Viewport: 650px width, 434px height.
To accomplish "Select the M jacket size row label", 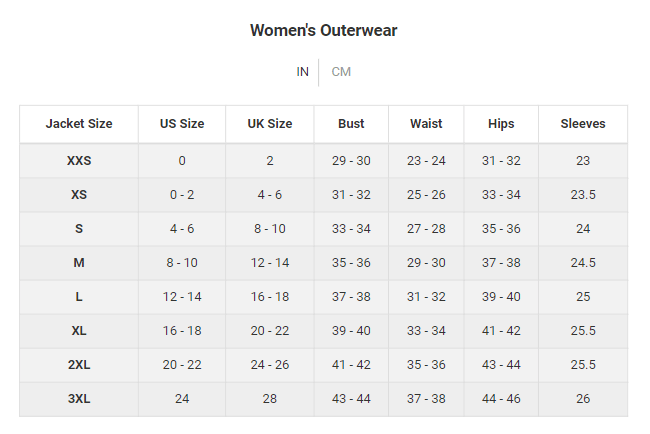I will [79, 263].
